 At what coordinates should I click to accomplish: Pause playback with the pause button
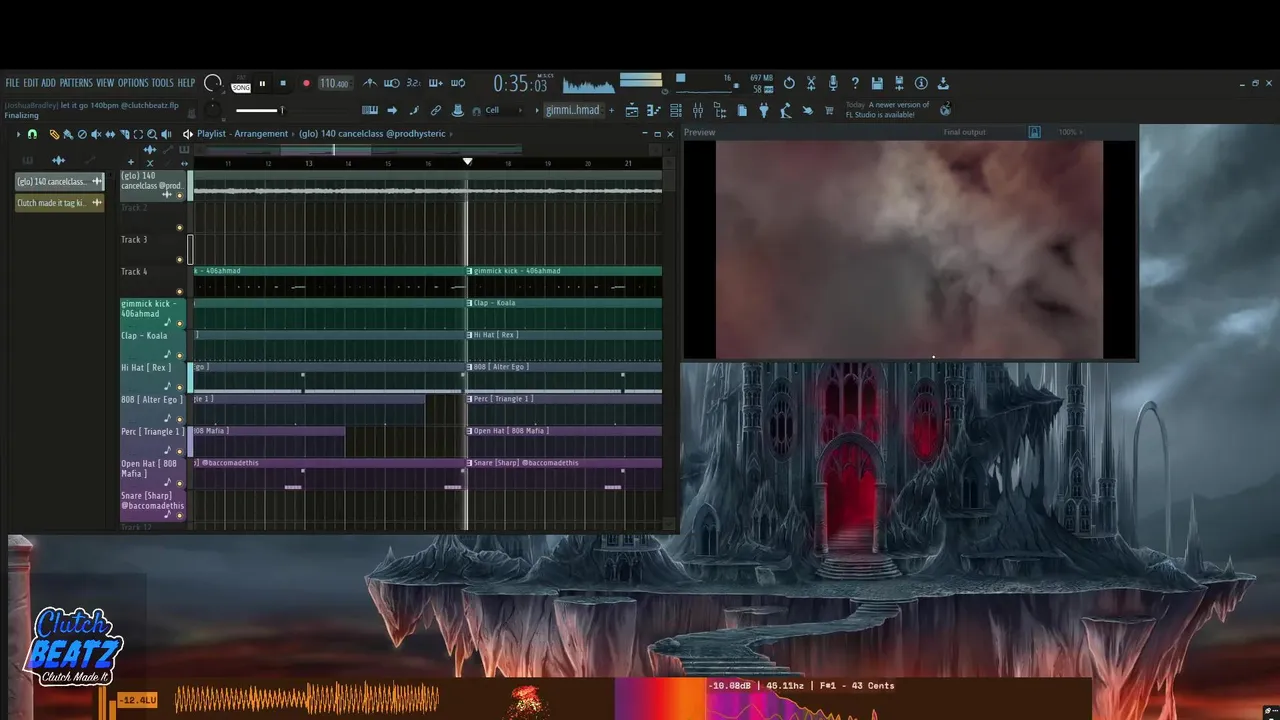click(262, 84)
